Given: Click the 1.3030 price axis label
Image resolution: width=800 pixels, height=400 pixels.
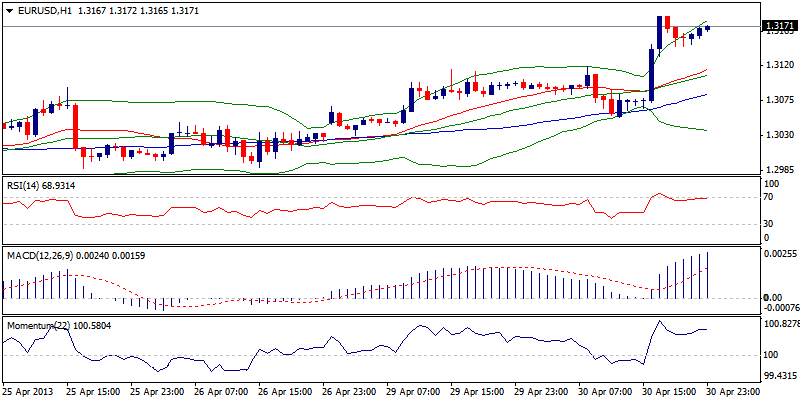Looking at the screenshot, I should (x=777, y=135).
